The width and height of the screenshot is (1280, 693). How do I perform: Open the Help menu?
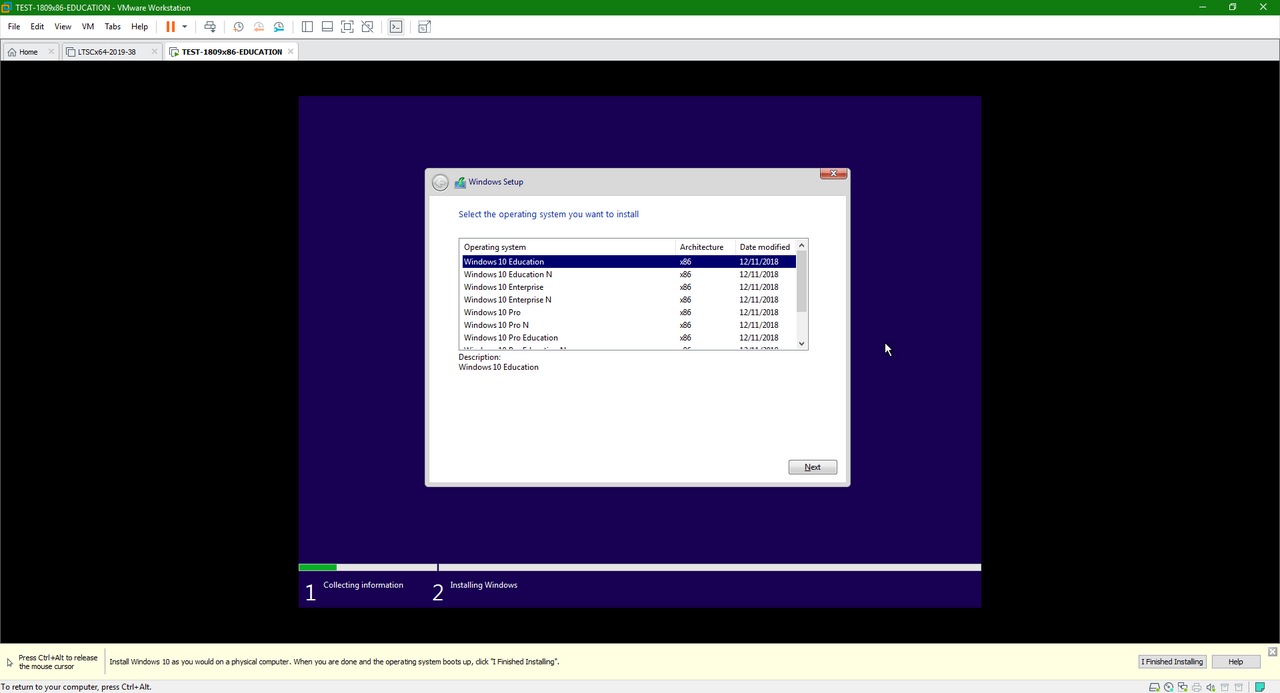(140, 27)
